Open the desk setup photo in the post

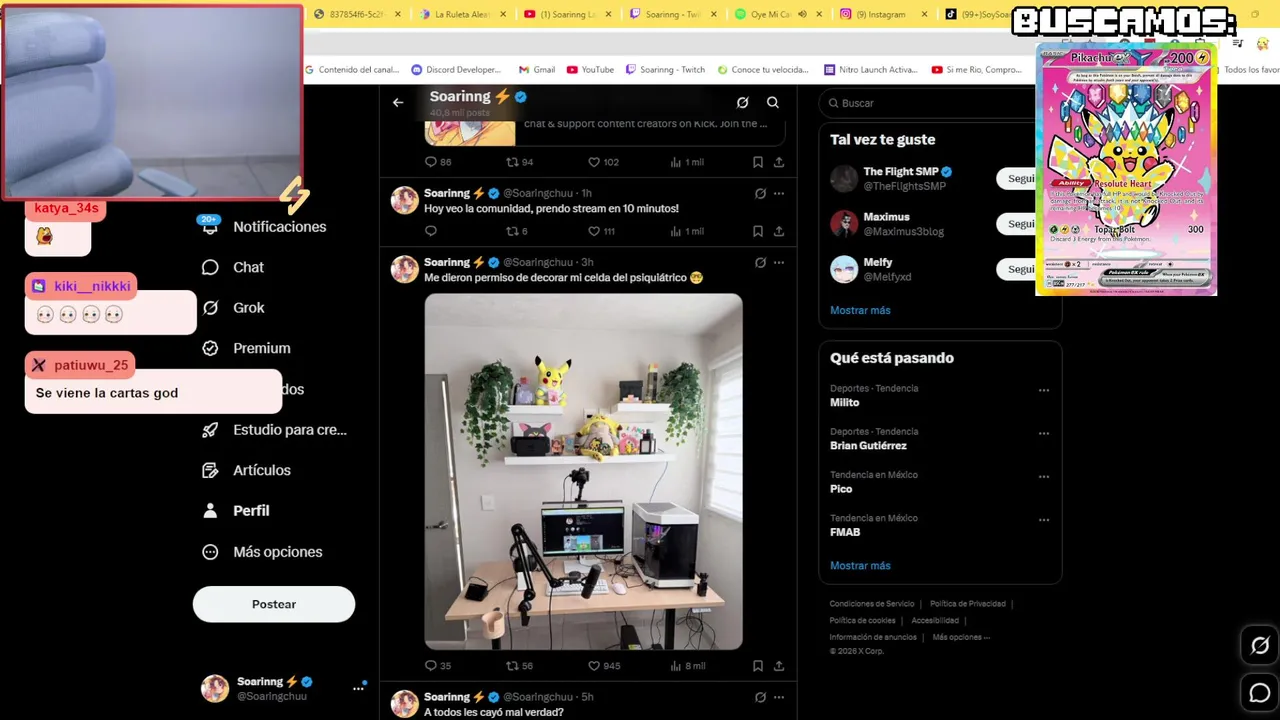click(583, 471)
